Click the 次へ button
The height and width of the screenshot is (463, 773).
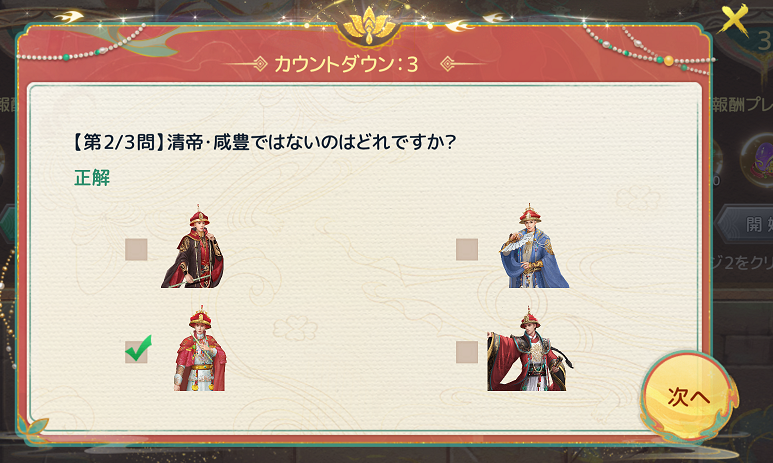688,395
